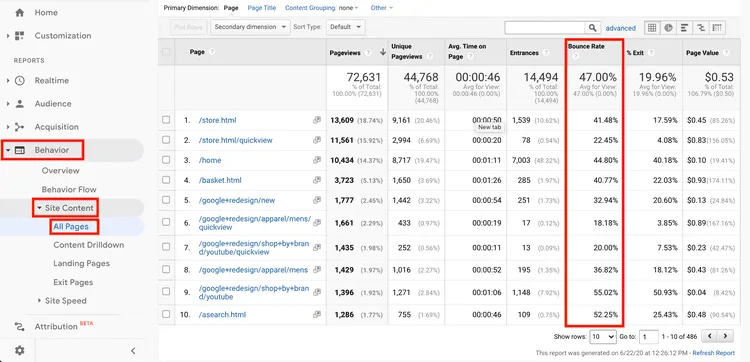Screen dimensions: 750x362
Task: Expand the Site Speed section
Action: (x=40, y=301)
